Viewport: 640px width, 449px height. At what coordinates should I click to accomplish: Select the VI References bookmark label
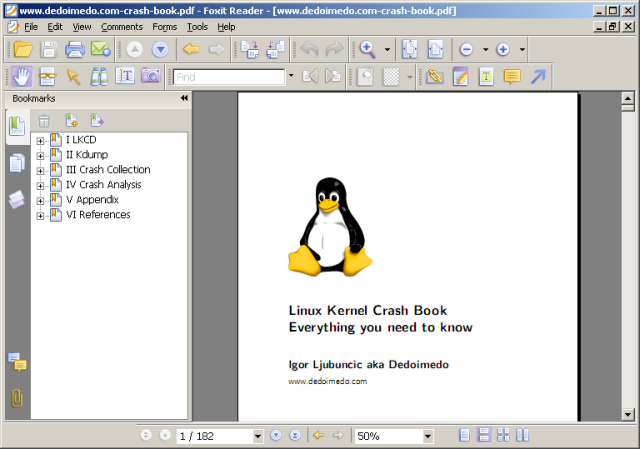click(x=98, y=215)
